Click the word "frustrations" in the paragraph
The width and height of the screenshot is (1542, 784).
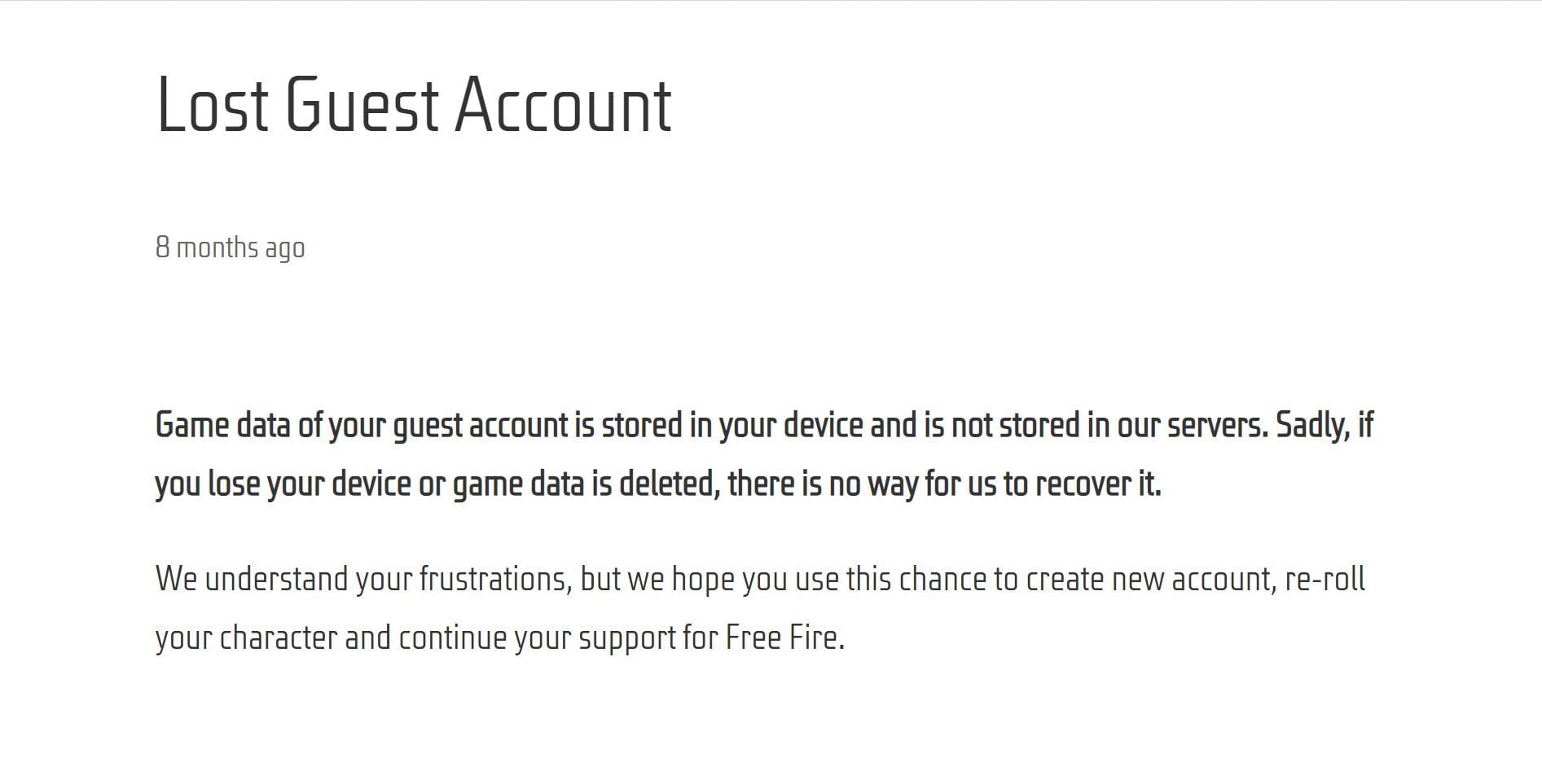(495, 580)
